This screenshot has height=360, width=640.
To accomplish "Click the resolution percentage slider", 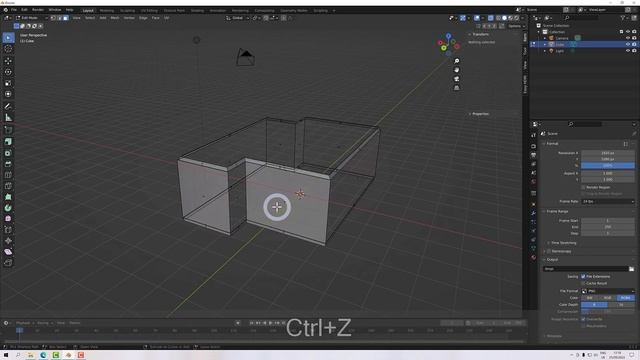I will 608,166.
